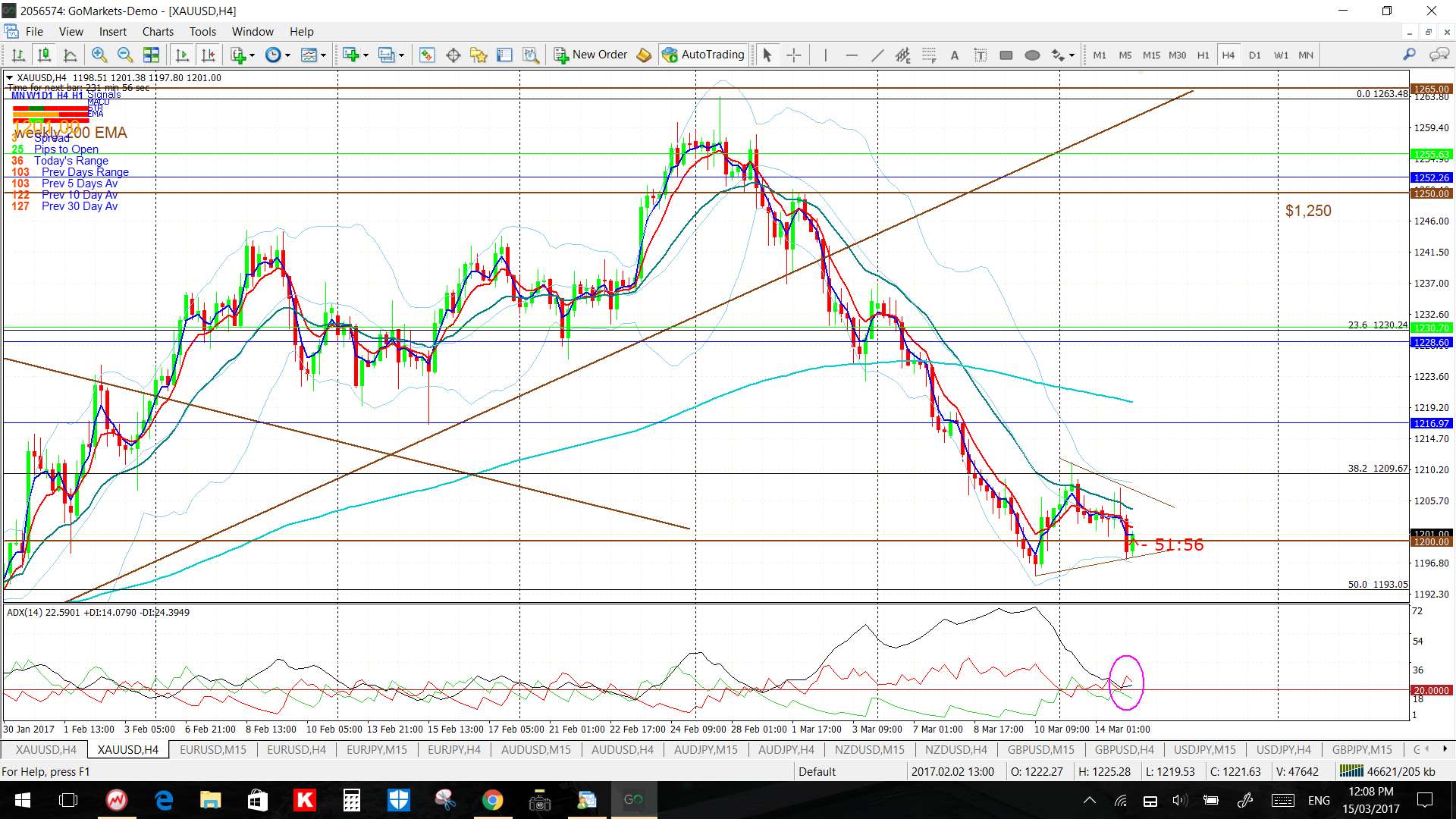Viewport: 1456px width, 819px height.
Task: Switch to the EURUSD,H4 chart tab
Action: pos(296,749)
